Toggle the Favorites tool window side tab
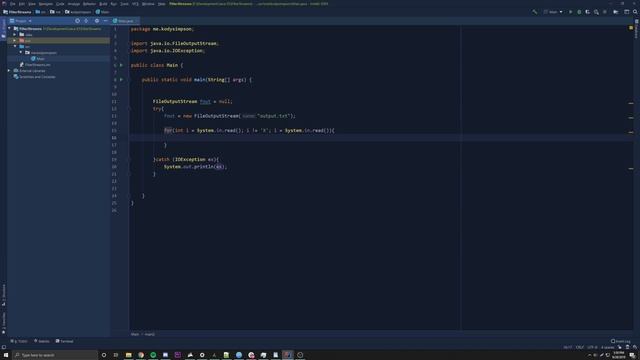This screenshot has height=360, width=640. [4, 323]
